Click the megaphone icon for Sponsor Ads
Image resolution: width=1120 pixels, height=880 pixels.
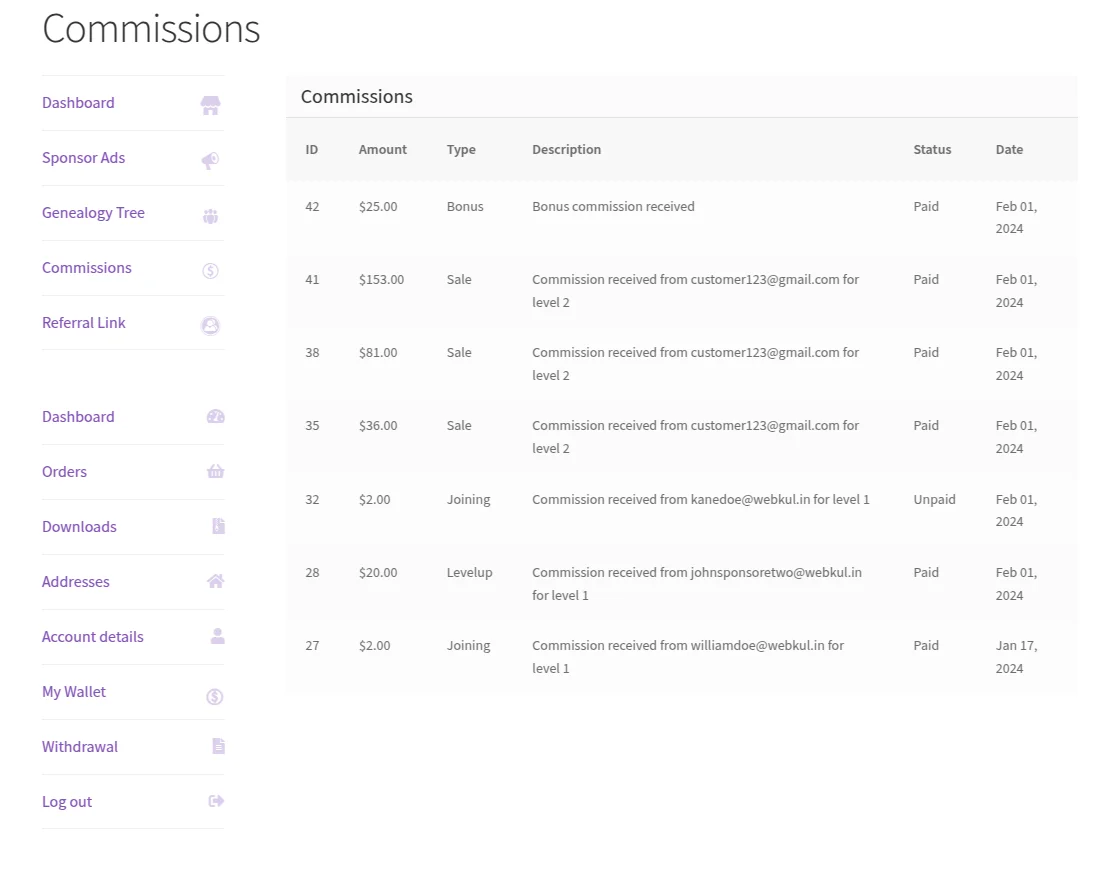pyautogui.click(x=210, y=160)
